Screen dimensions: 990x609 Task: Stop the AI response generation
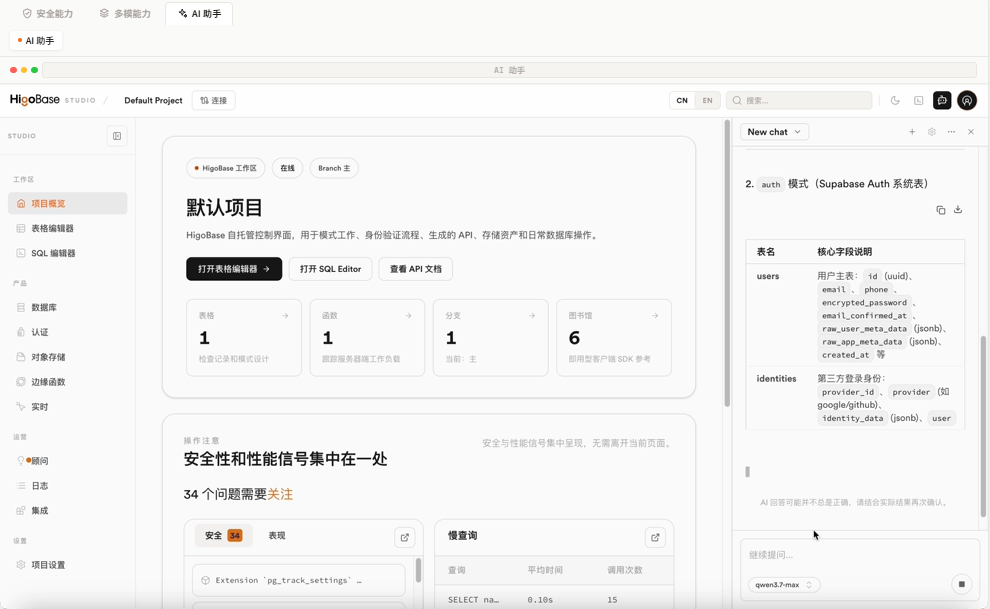click(961, 584)
